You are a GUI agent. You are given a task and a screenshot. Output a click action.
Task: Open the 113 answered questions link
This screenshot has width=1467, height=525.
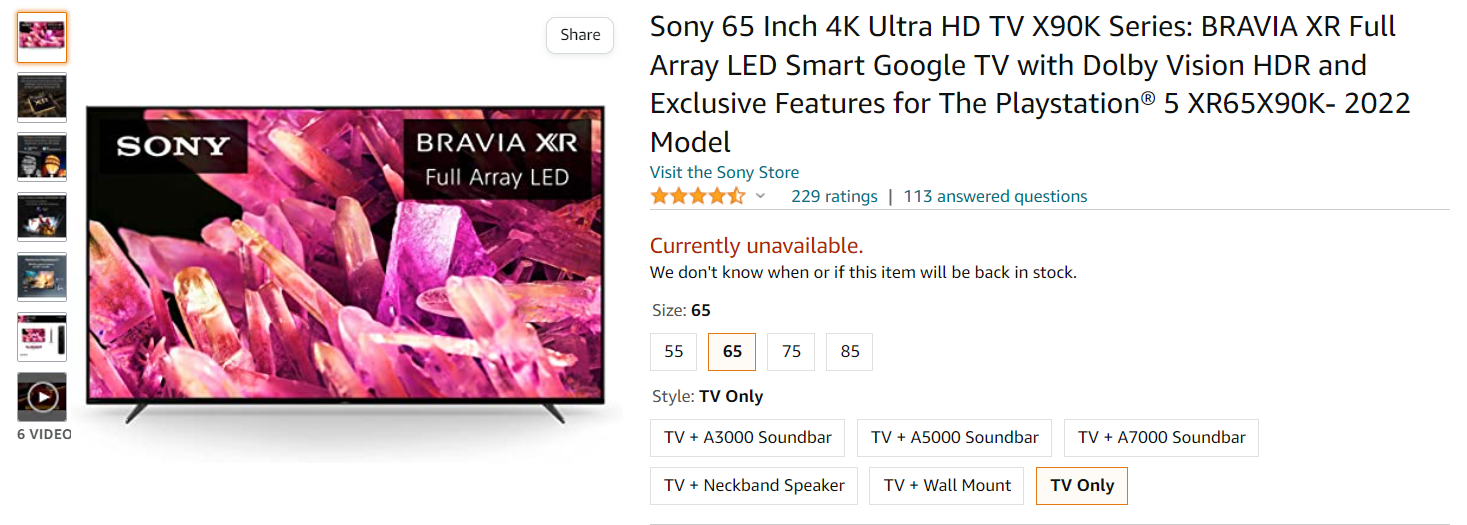[995, 196]
